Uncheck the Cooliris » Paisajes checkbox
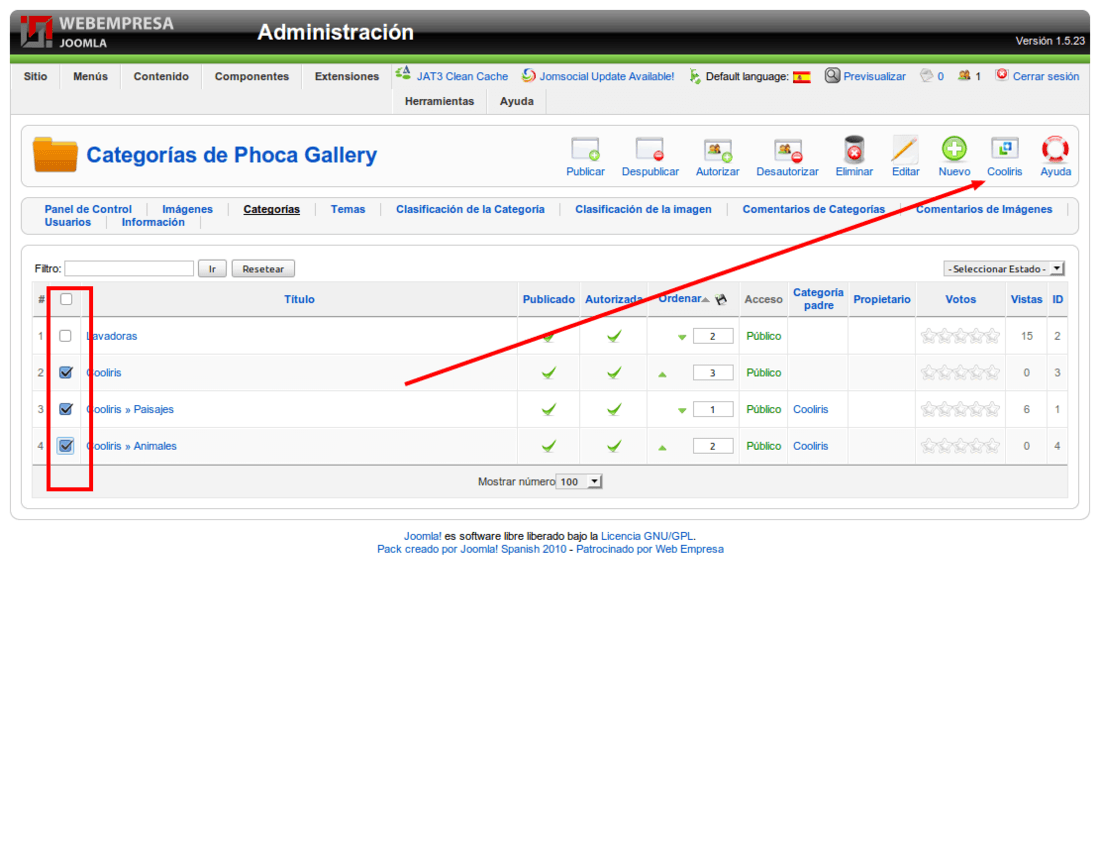 pyautogui.click(x=65, y=409)
